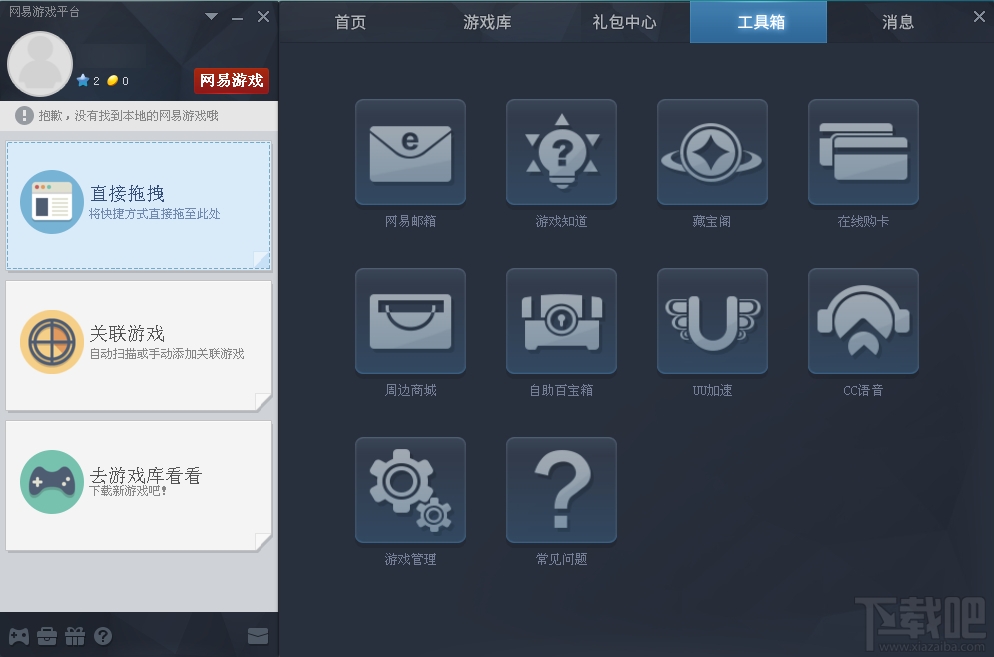Screen dimensions: 994x657
Task: Launch the Treasure Pavilion (藏宝阁) tool
Action: pyautogui.click(x=712, y=152)
